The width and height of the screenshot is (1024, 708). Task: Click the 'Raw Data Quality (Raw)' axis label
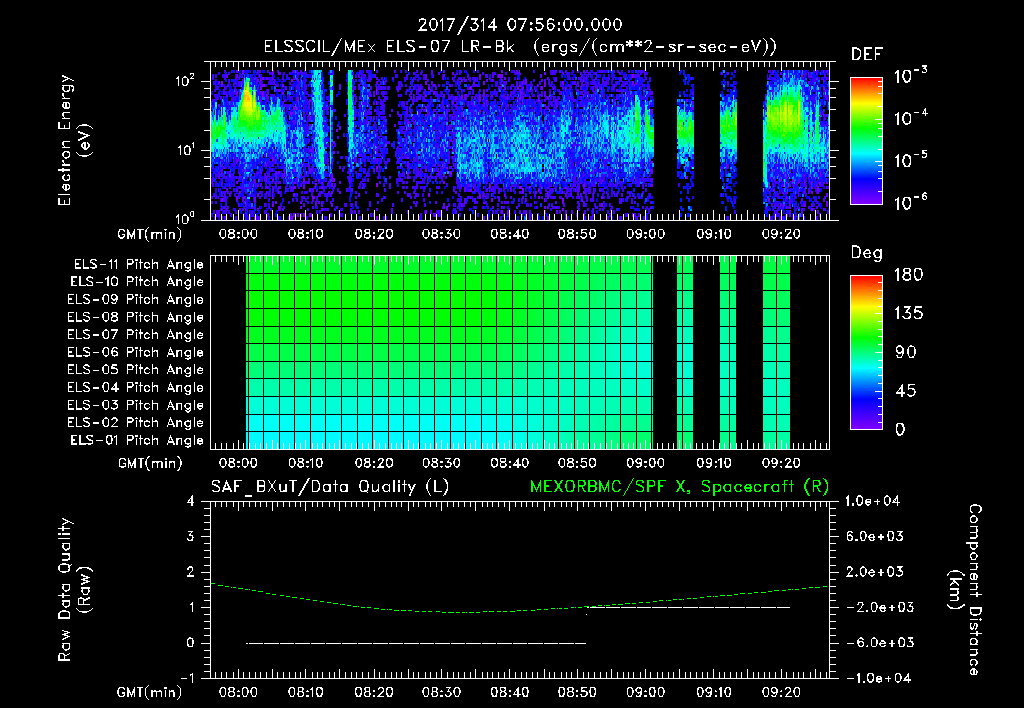74,590
